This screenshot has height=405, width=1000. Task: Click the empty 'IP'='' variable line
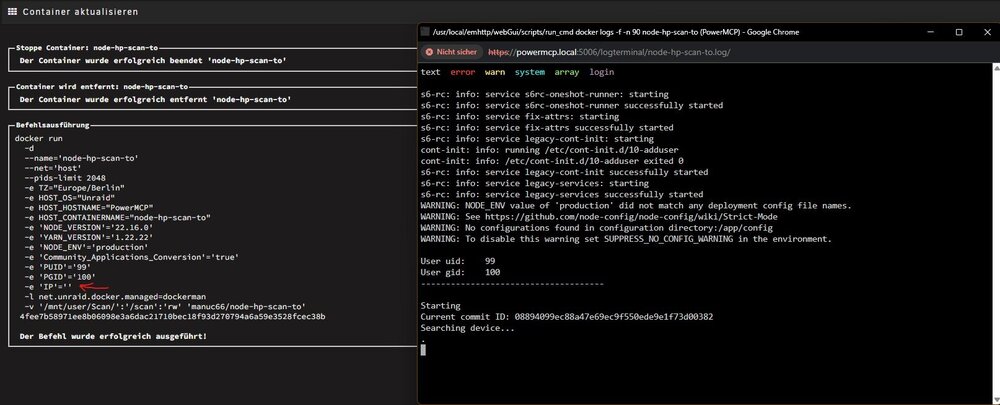[x=48, y=286]
